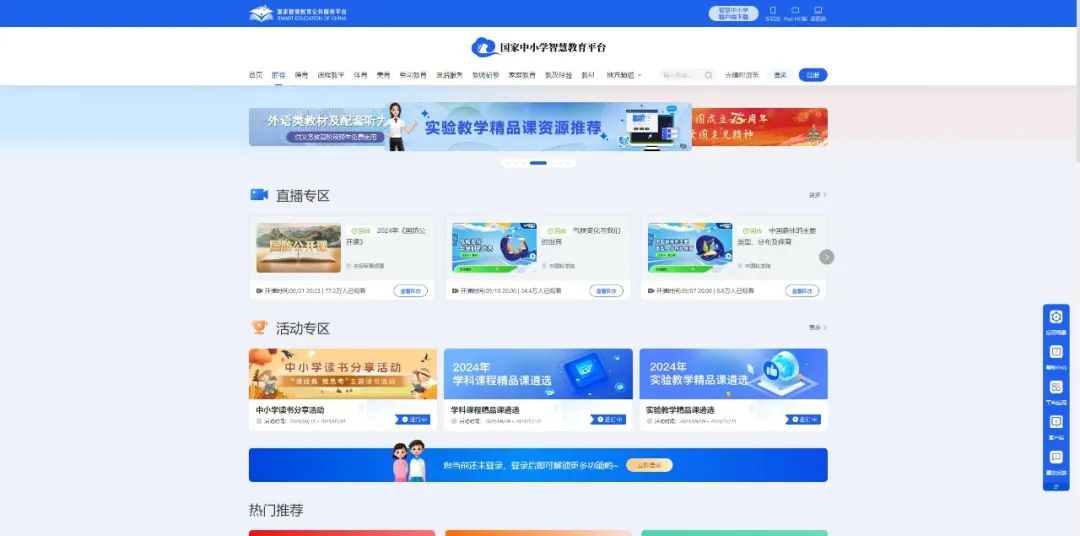Open the 教材 navigation item
The height and width of the screenshot is (536, 1080).
(588, 75)
